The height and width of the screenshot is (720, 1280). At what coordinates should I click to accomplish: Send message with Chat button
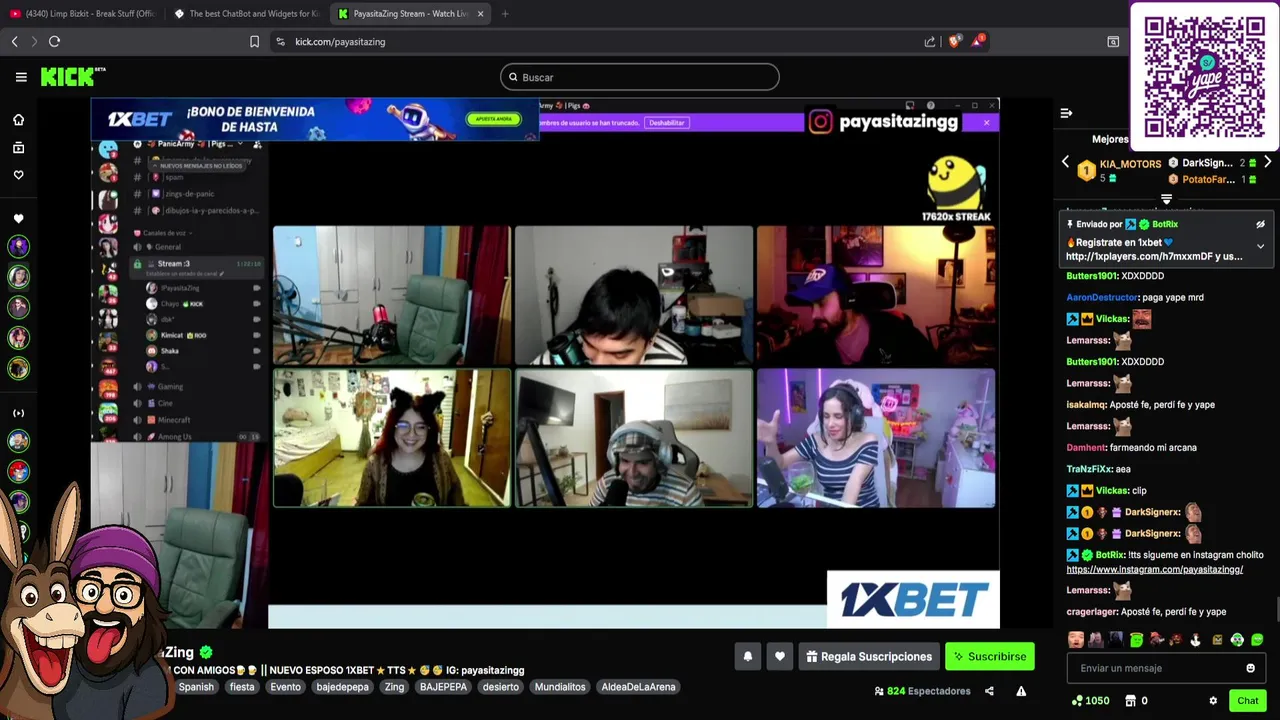[1247, 701]
